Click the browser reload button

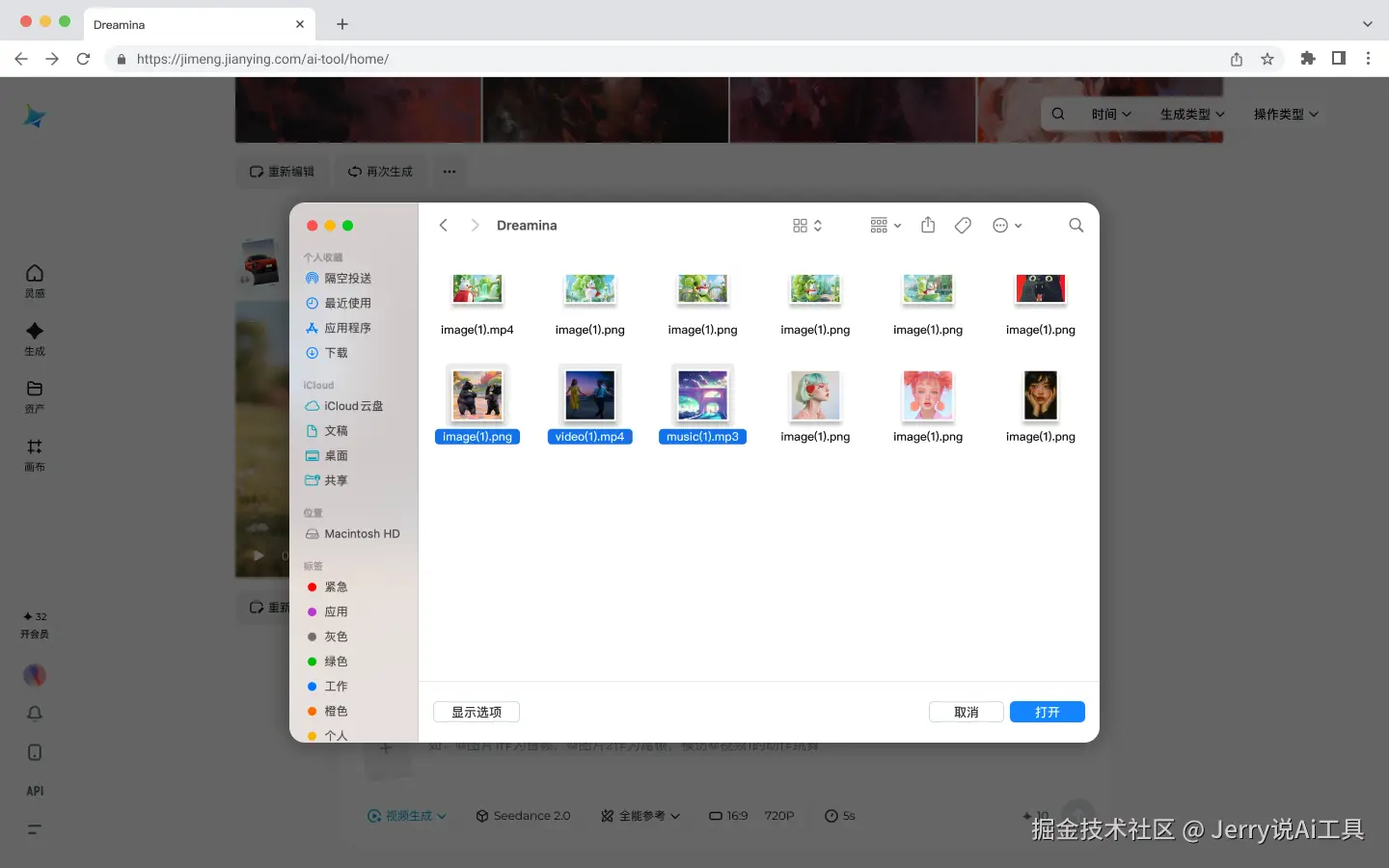click(x=83, y=59)
